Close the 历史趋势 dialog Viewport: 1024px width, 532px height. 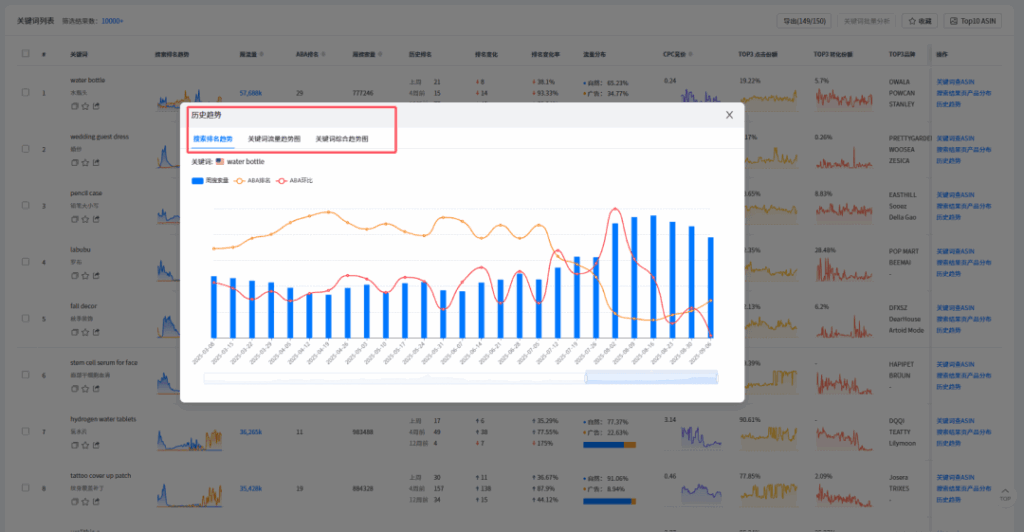coord(729,115)
